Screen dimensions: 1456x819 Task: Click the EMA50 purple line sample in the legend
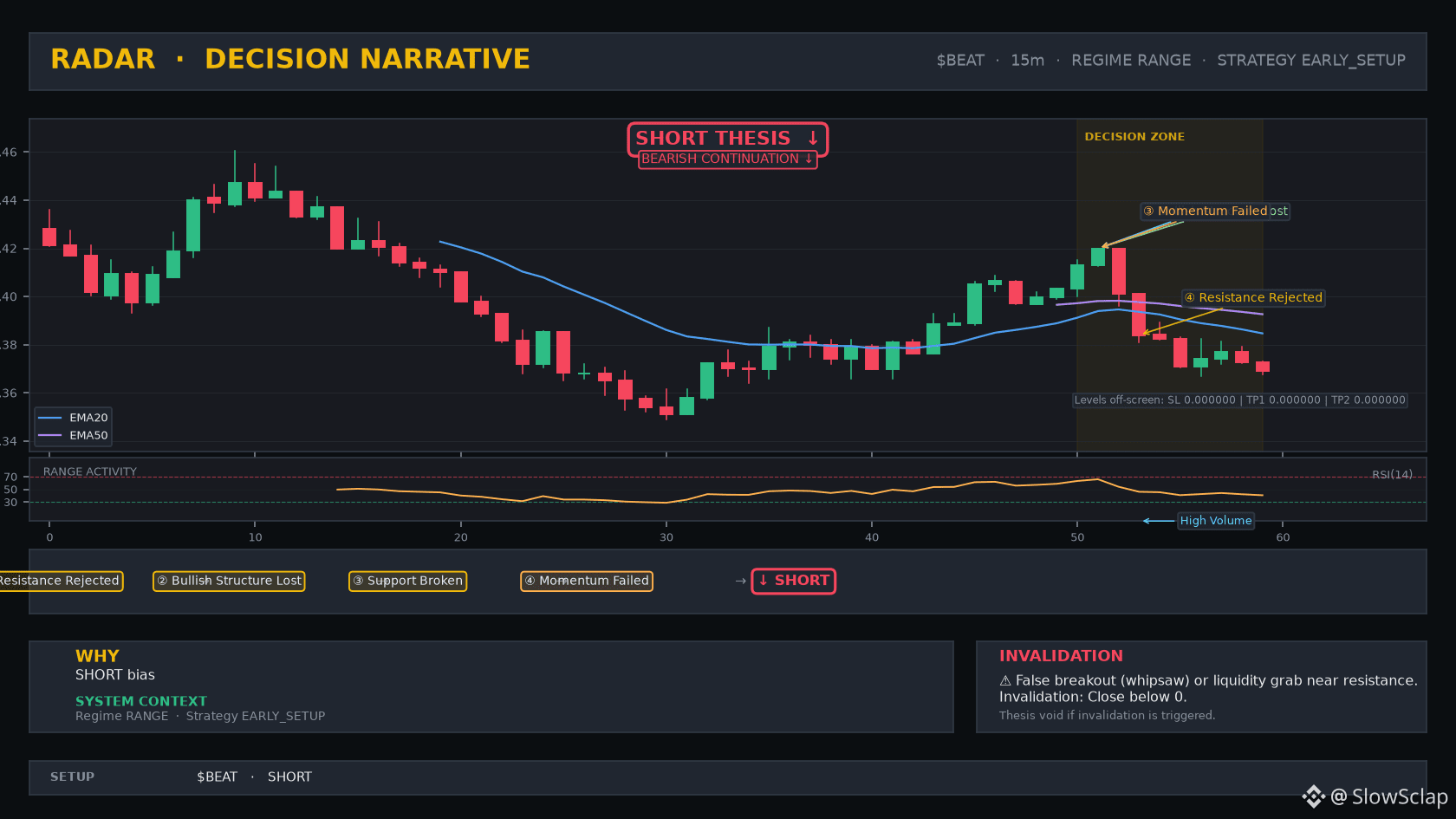point(50,436)
